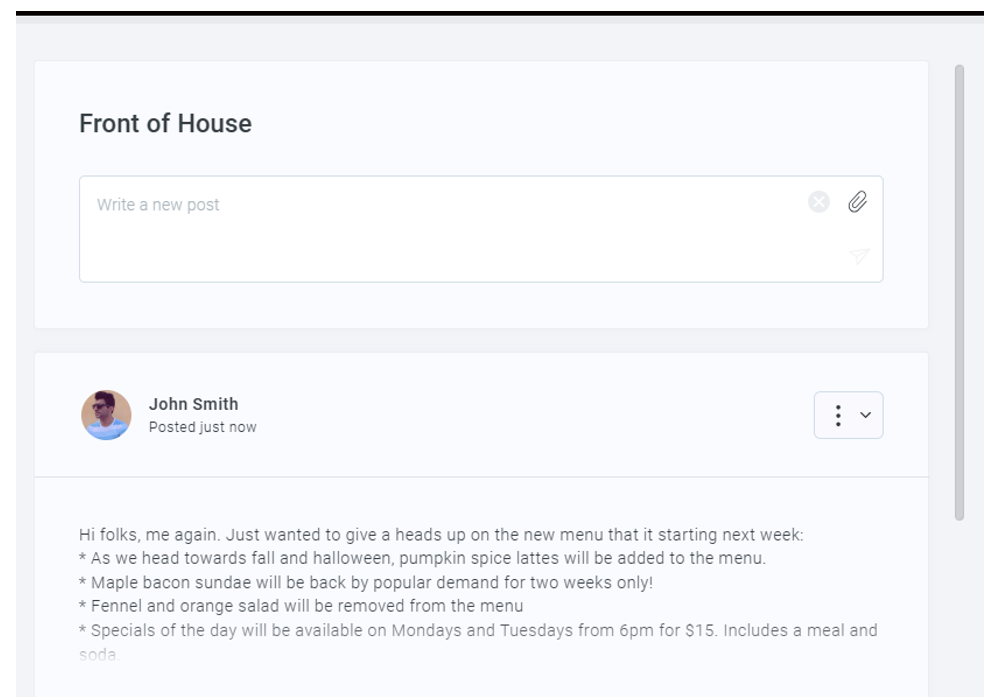993x697 pixels.
Task: Click the Fennel and orange salad line
Action: point(302,606)
